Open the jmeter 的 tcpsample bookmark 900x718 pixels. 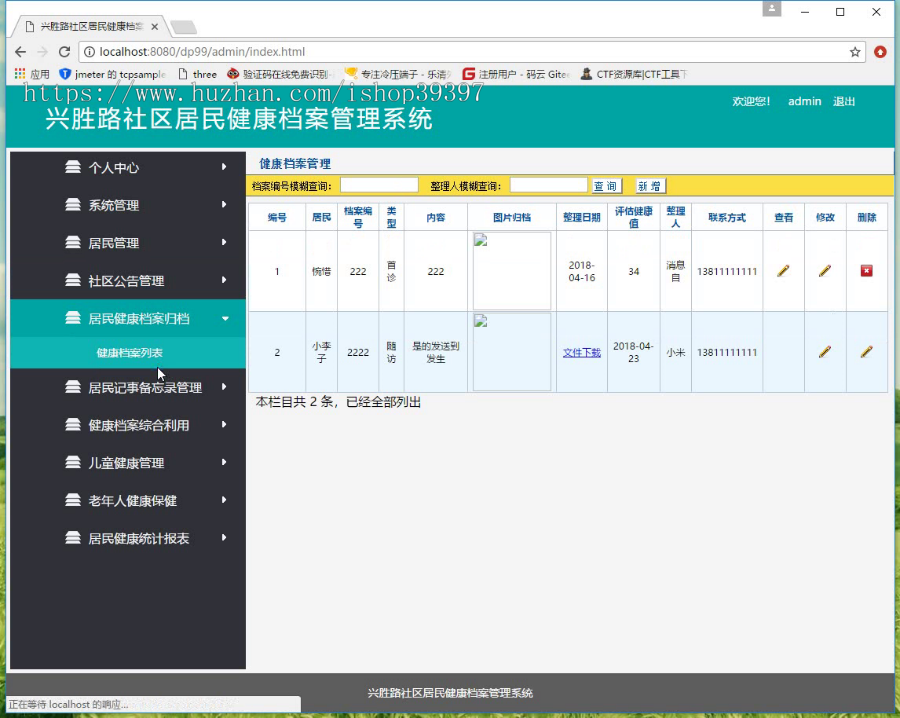point(112,74)
